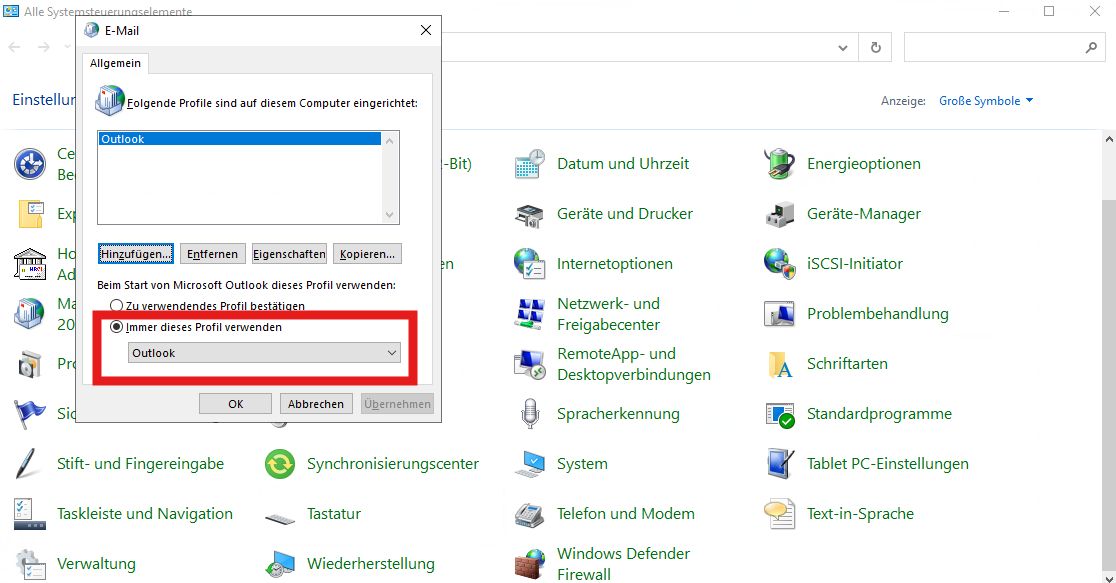
Task: Open the Problembehandlung link
Action: [878, 314]
